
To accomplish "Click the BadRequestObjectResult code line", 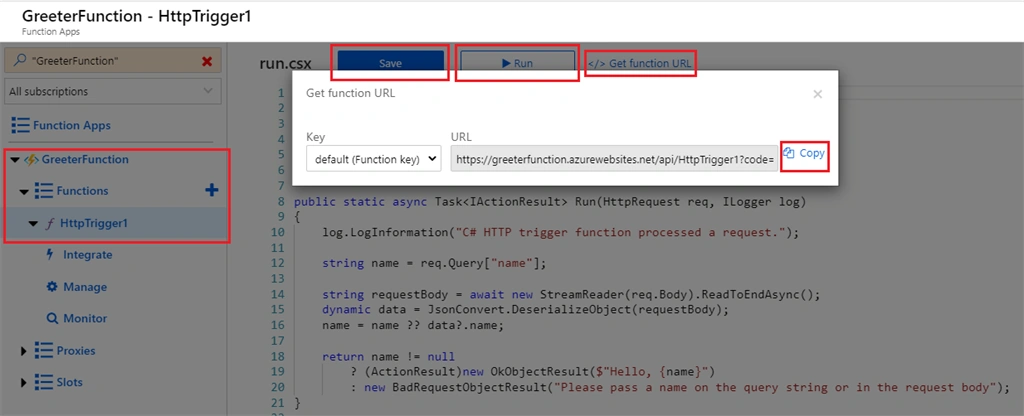I will pos(680,387).
